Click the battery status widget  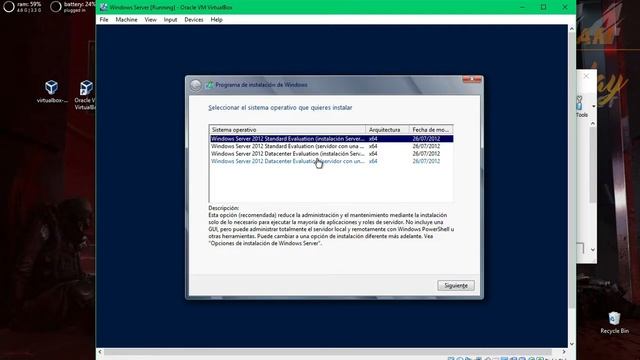73,7
